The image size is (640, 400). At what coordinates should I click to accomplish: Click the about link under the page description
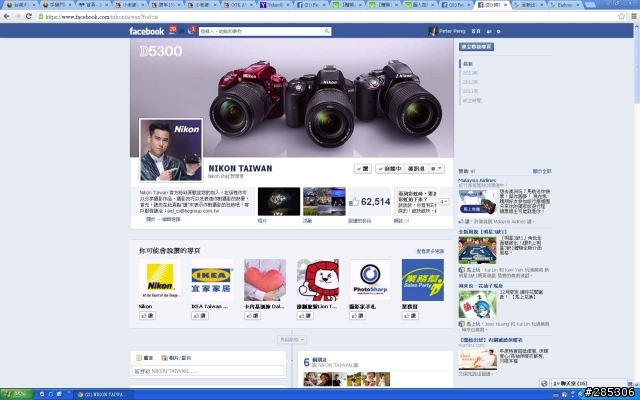tap(151, 220)
